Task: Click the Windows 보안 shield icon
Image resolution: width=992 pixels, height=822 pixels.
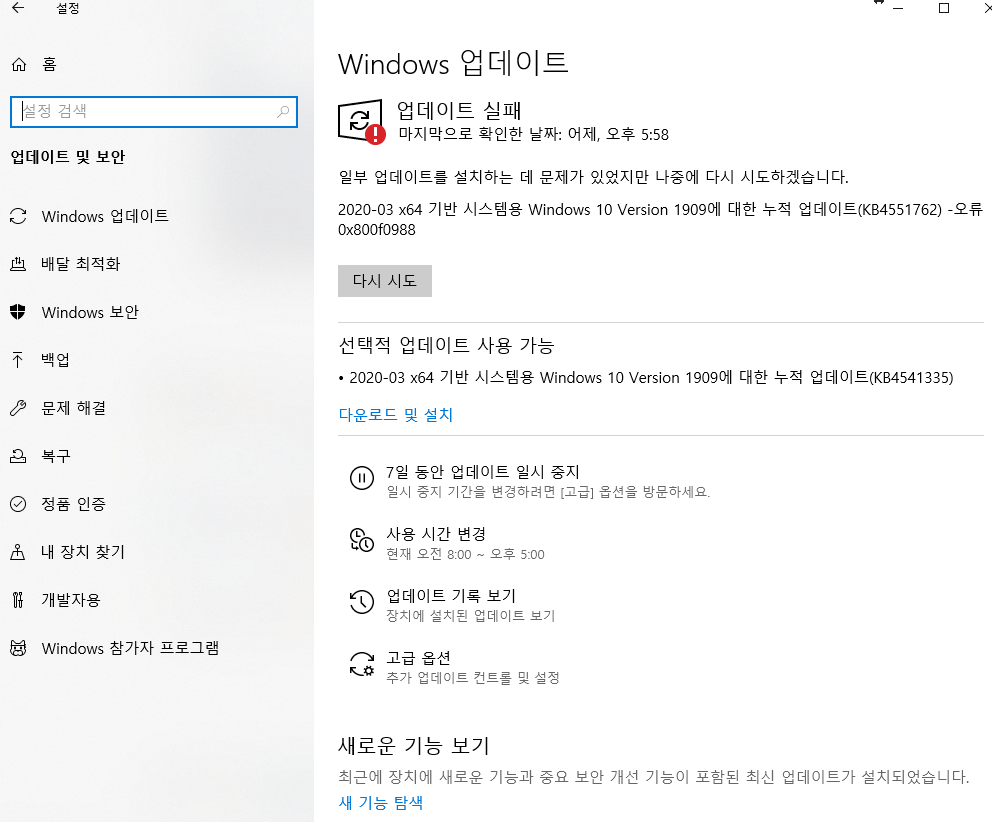Action: point(18,312)
